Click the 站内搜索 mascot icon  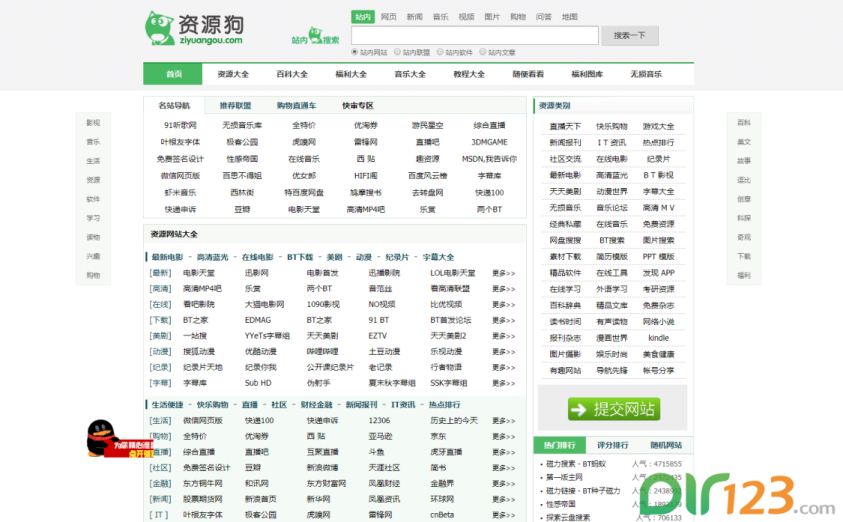[316, 35]
